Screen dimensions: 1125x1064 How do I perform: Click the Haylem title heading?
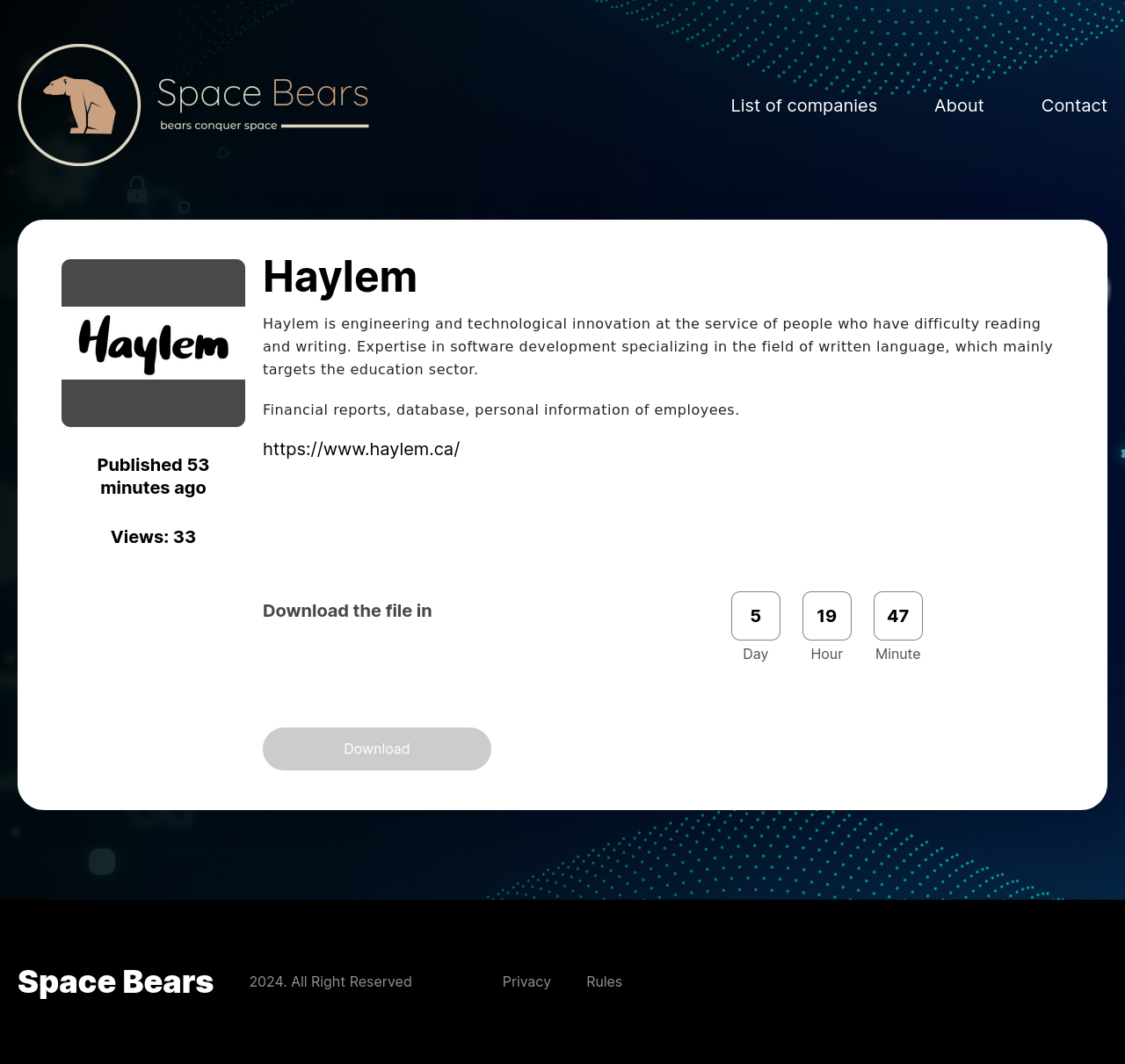tap(339, 277)
